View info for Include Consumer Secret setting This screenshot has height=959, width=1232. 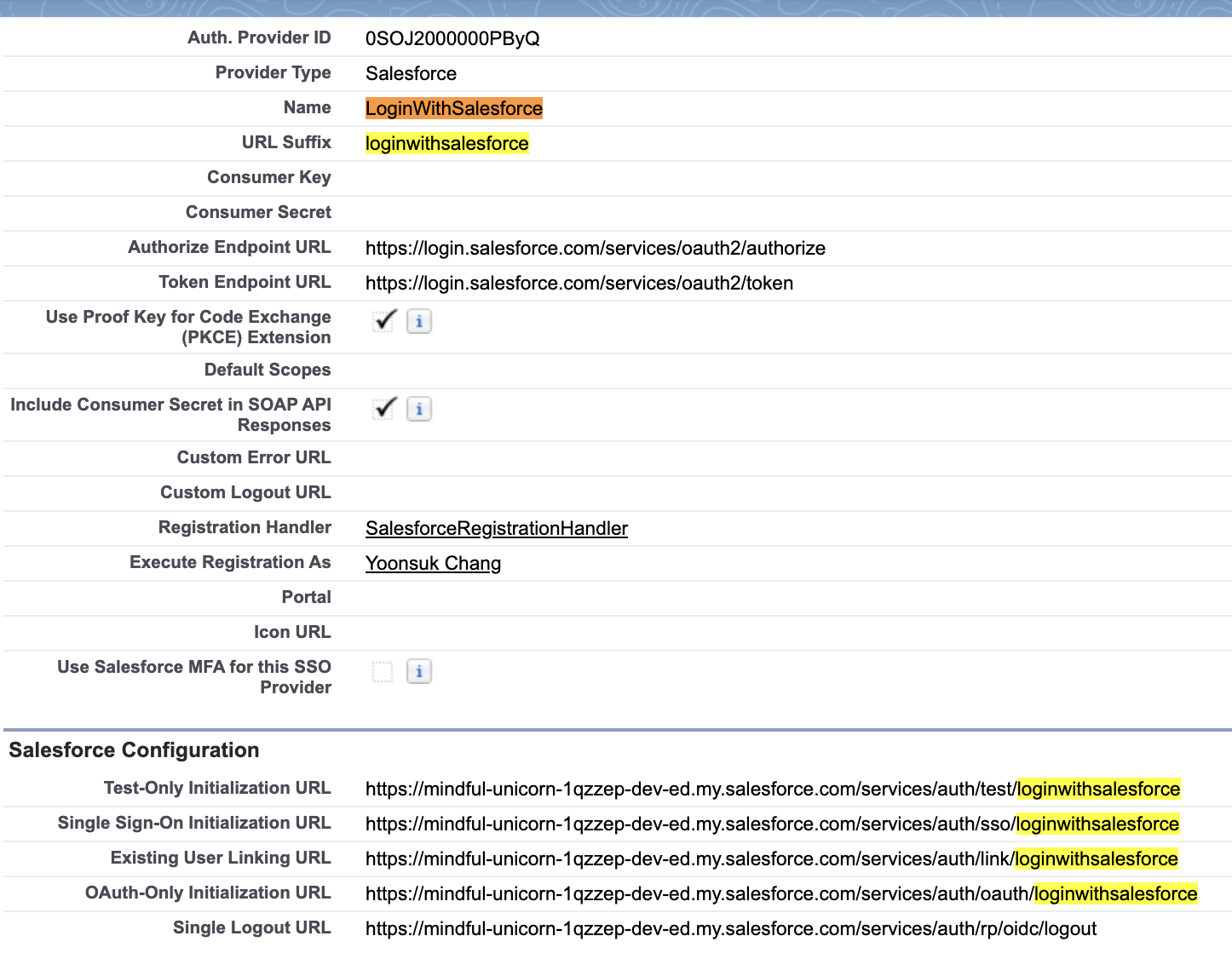[x=418, y=409]
